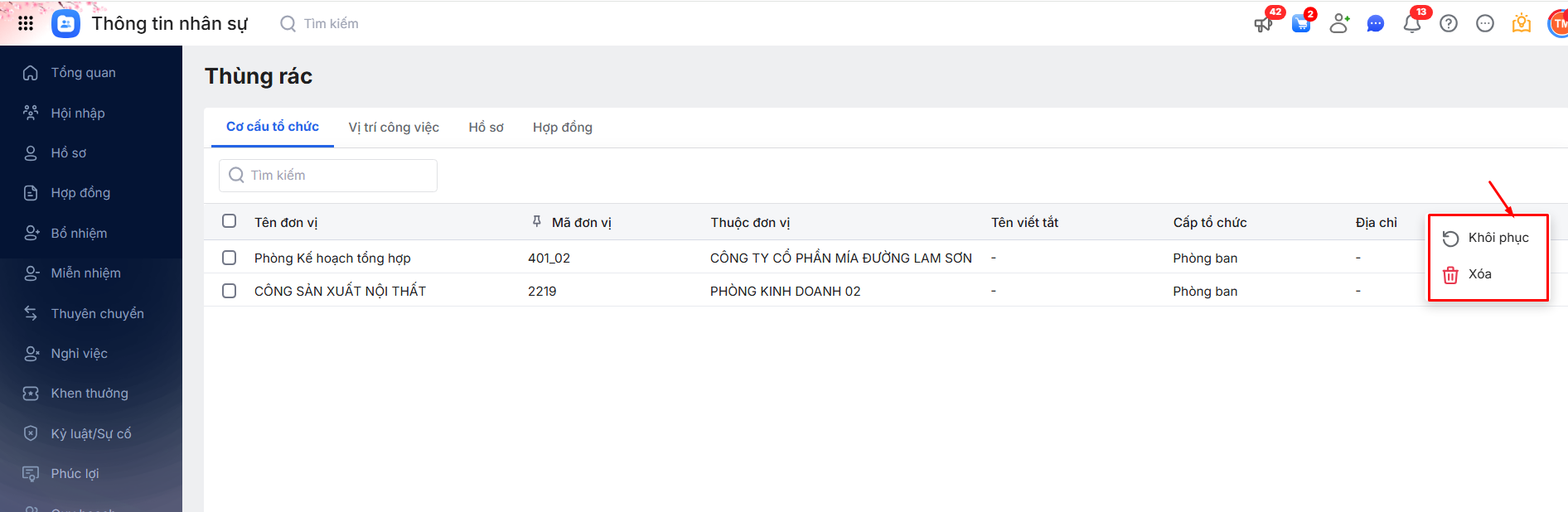Click the help question mark icon
Viewport: 1568px width, 512px height.
(x=1449, y=24)
